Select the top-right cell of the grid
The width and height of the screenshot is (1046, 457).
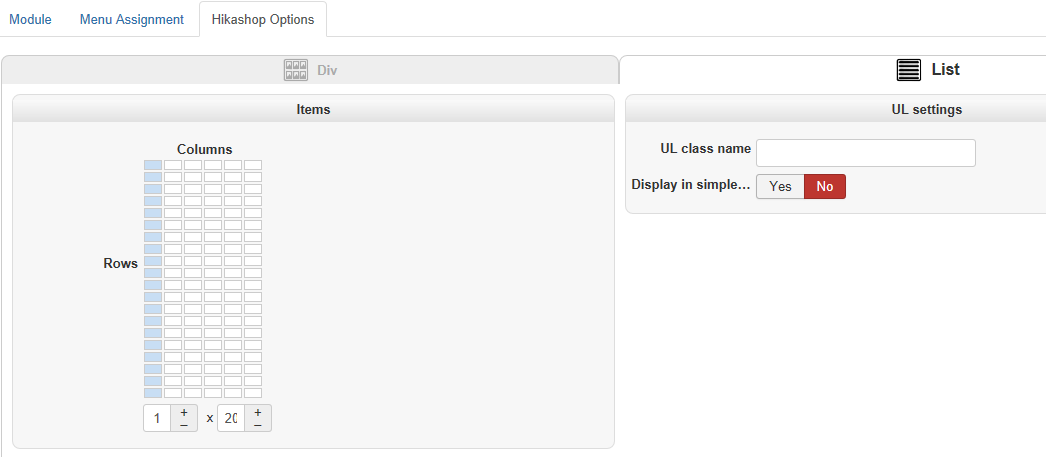click(x=253, y=165)
